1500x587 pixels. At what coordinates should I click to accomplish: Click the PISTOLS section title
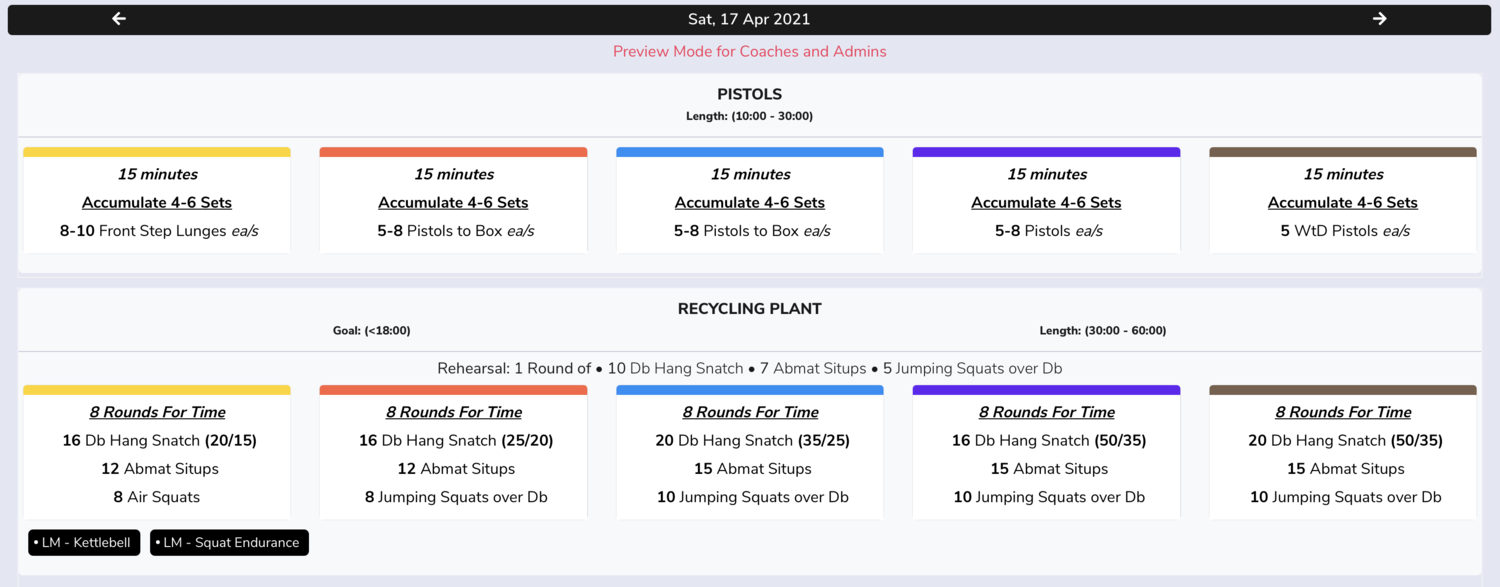(749, 94)
